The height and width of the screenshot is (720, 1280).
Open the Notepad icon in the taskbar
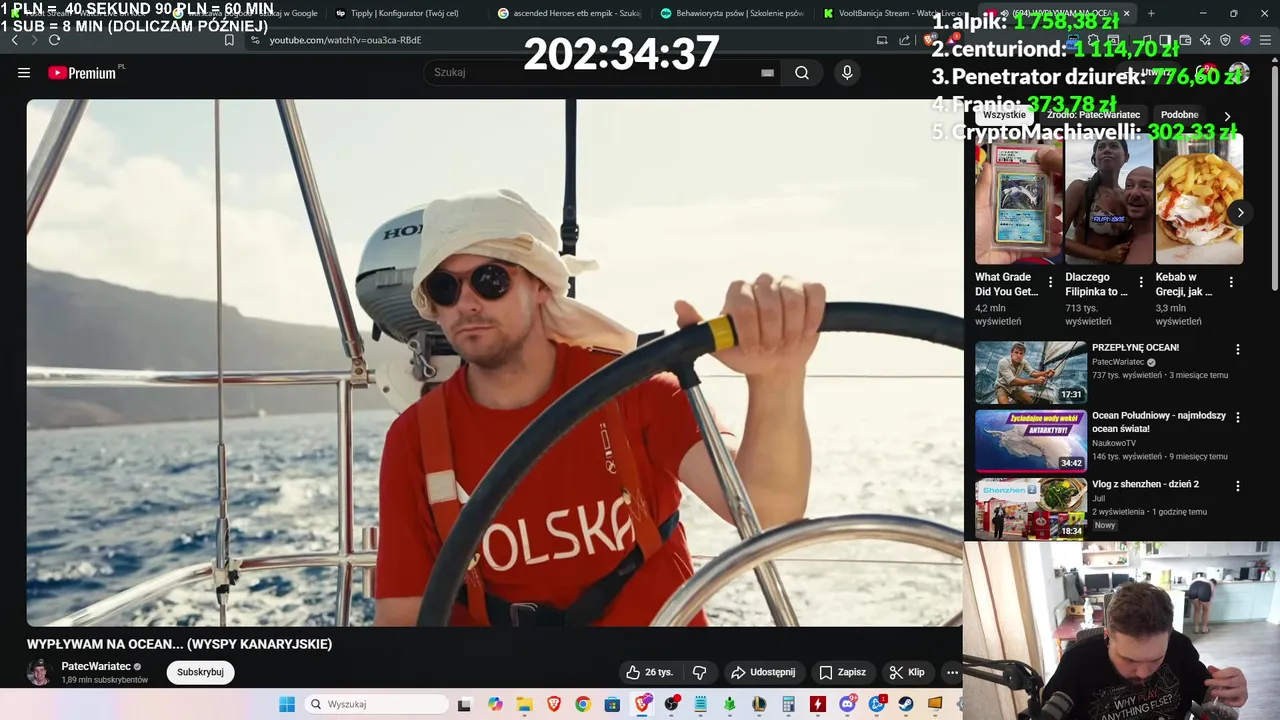coord(701,704)
